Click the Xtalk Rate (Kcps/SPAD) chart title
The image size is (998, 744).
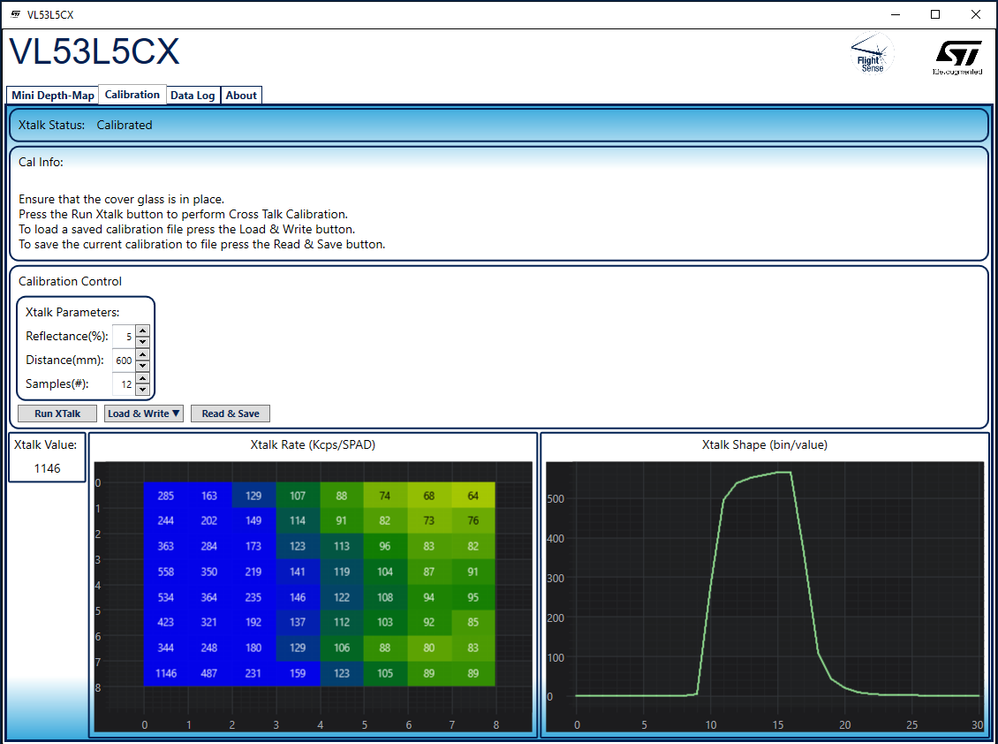tap(313, 445)
